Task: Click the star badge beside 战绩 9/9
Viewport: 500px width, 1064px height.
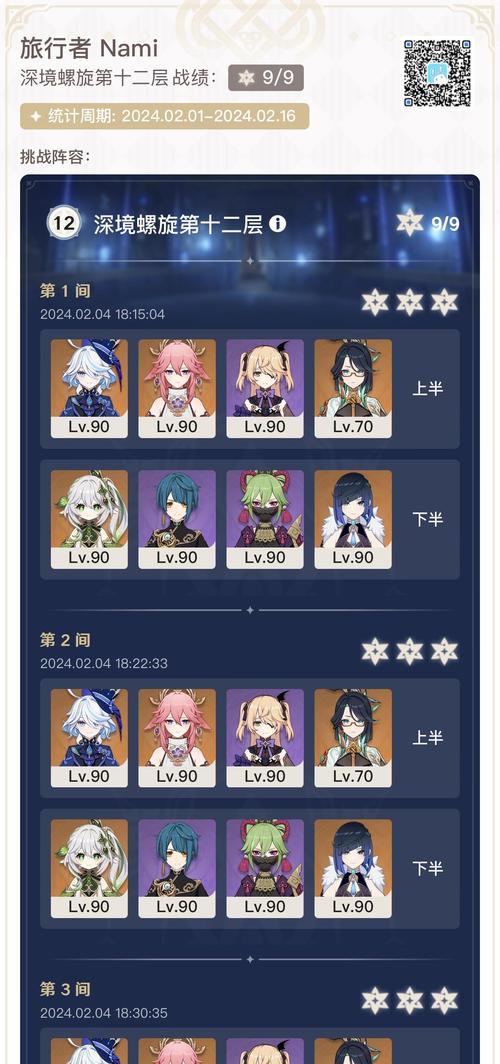Action: [x=246, y=78]
